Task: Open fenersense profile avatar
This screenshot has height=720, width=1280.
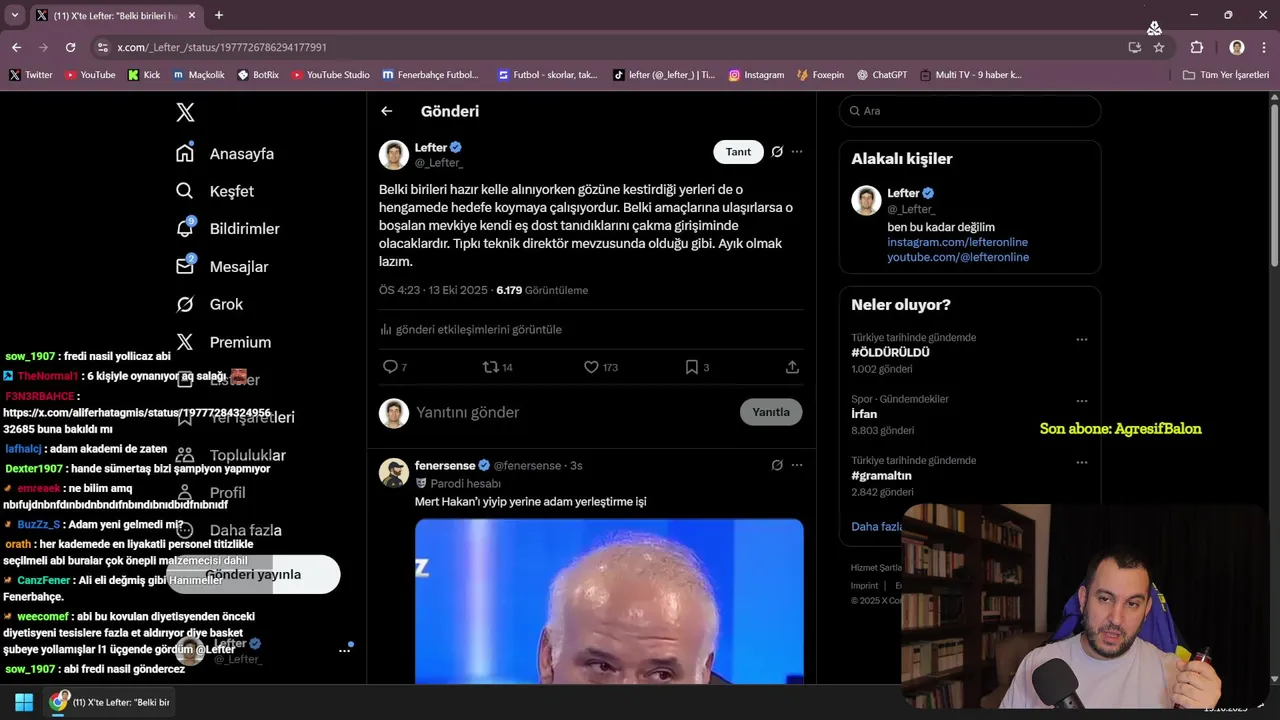Action: (394, 473)
